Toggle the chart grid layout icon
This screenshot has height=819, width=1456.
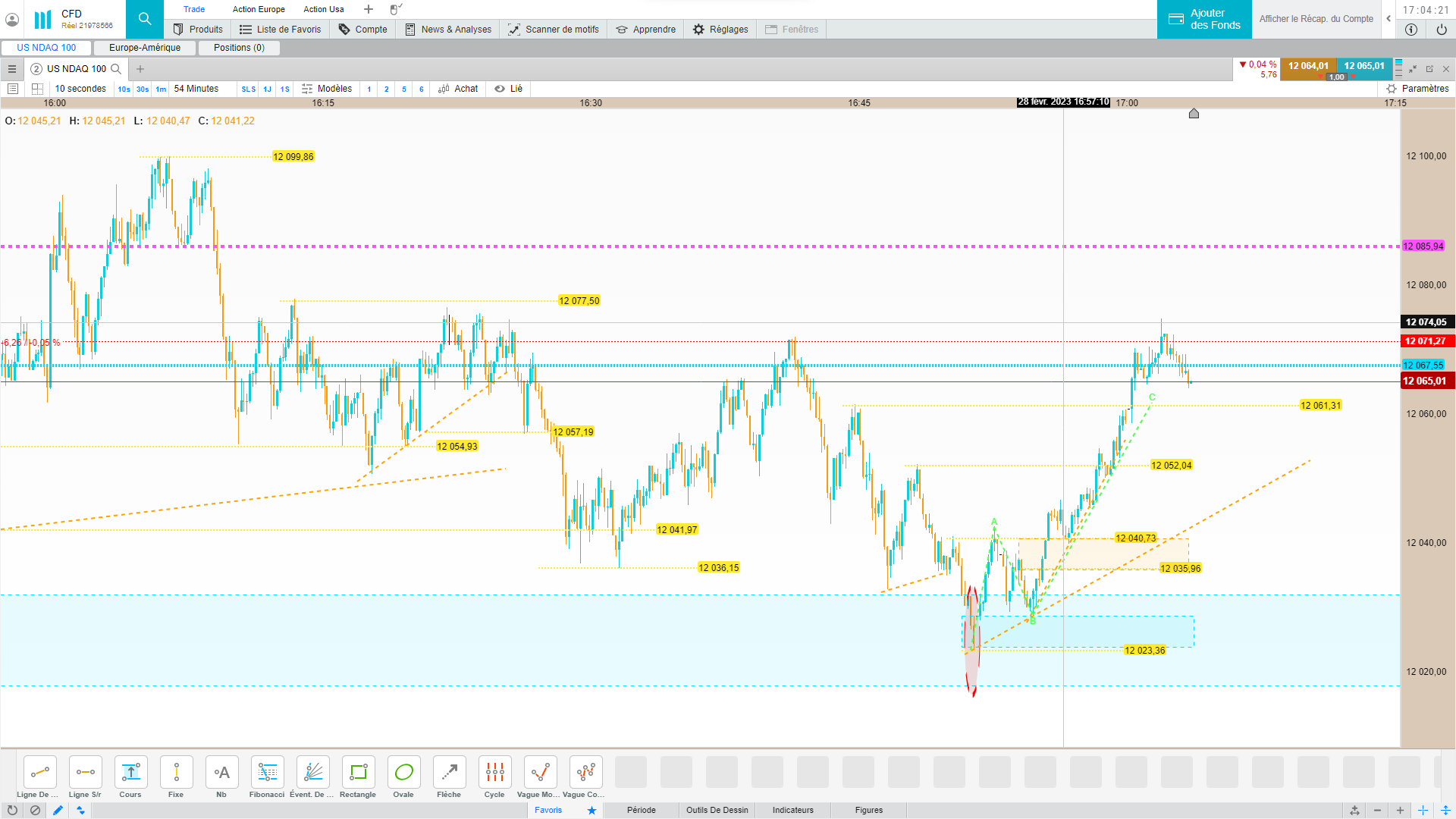point(37,89)
